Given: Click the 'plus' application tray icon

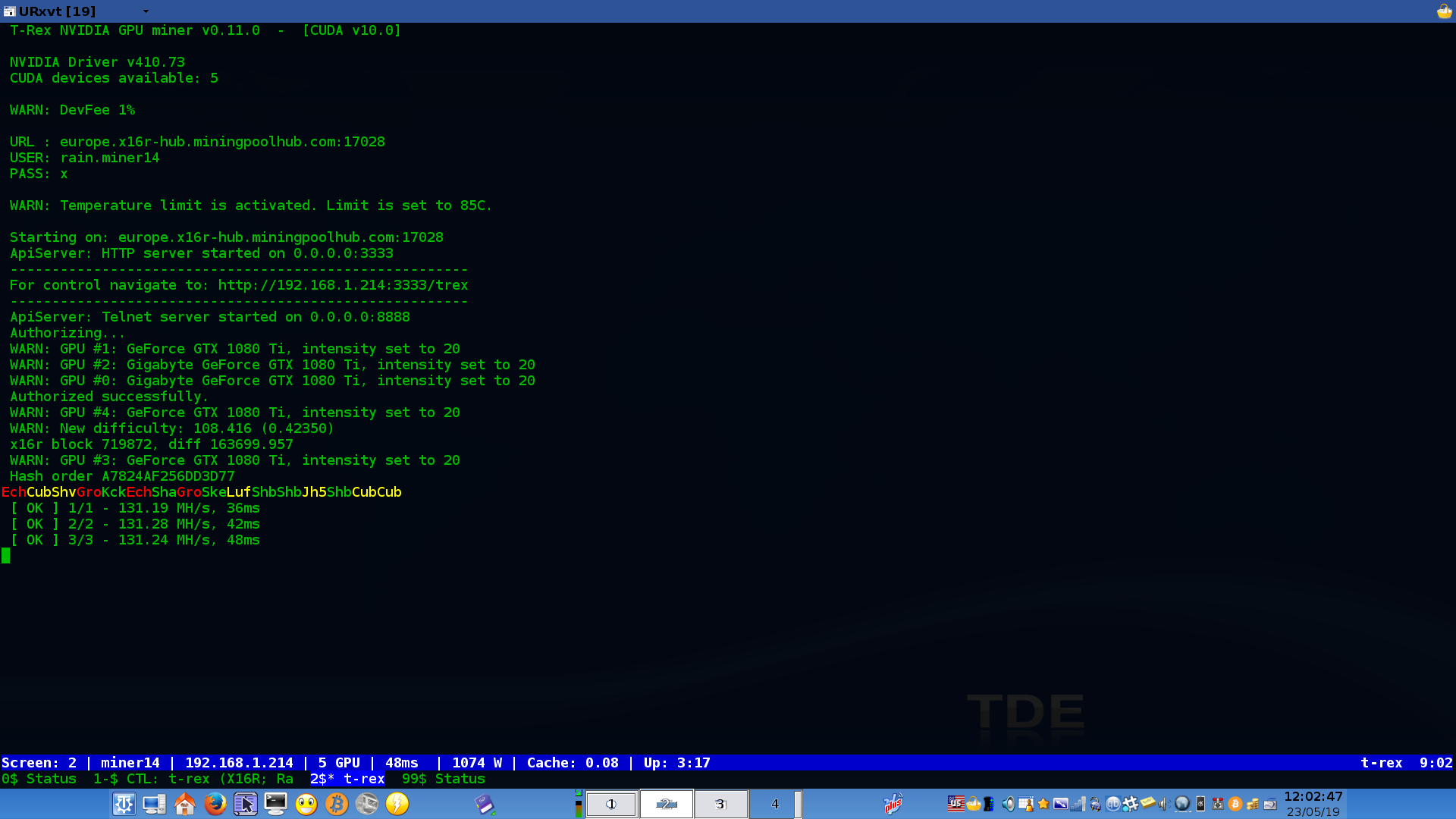Looking at the screenshot, I should coord(893,804).
